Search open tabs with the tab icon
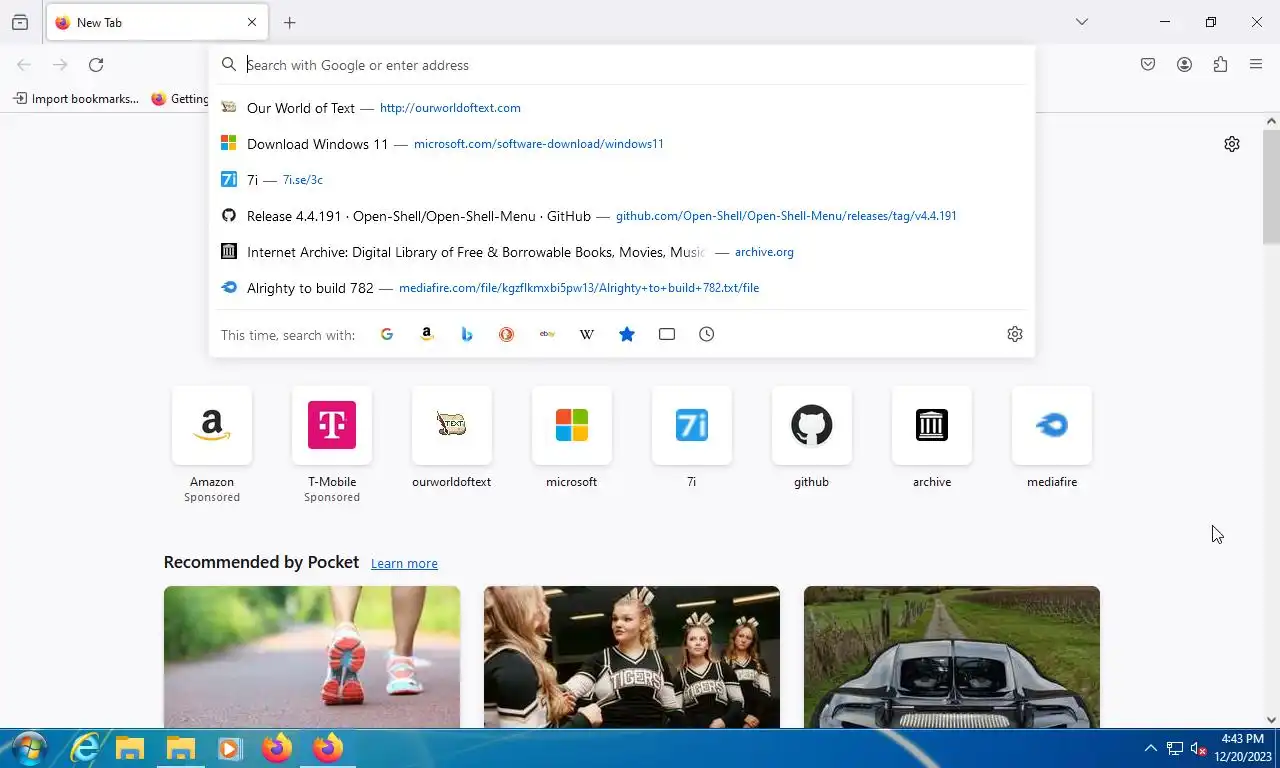1280x768 pixels. pos(667,334)
